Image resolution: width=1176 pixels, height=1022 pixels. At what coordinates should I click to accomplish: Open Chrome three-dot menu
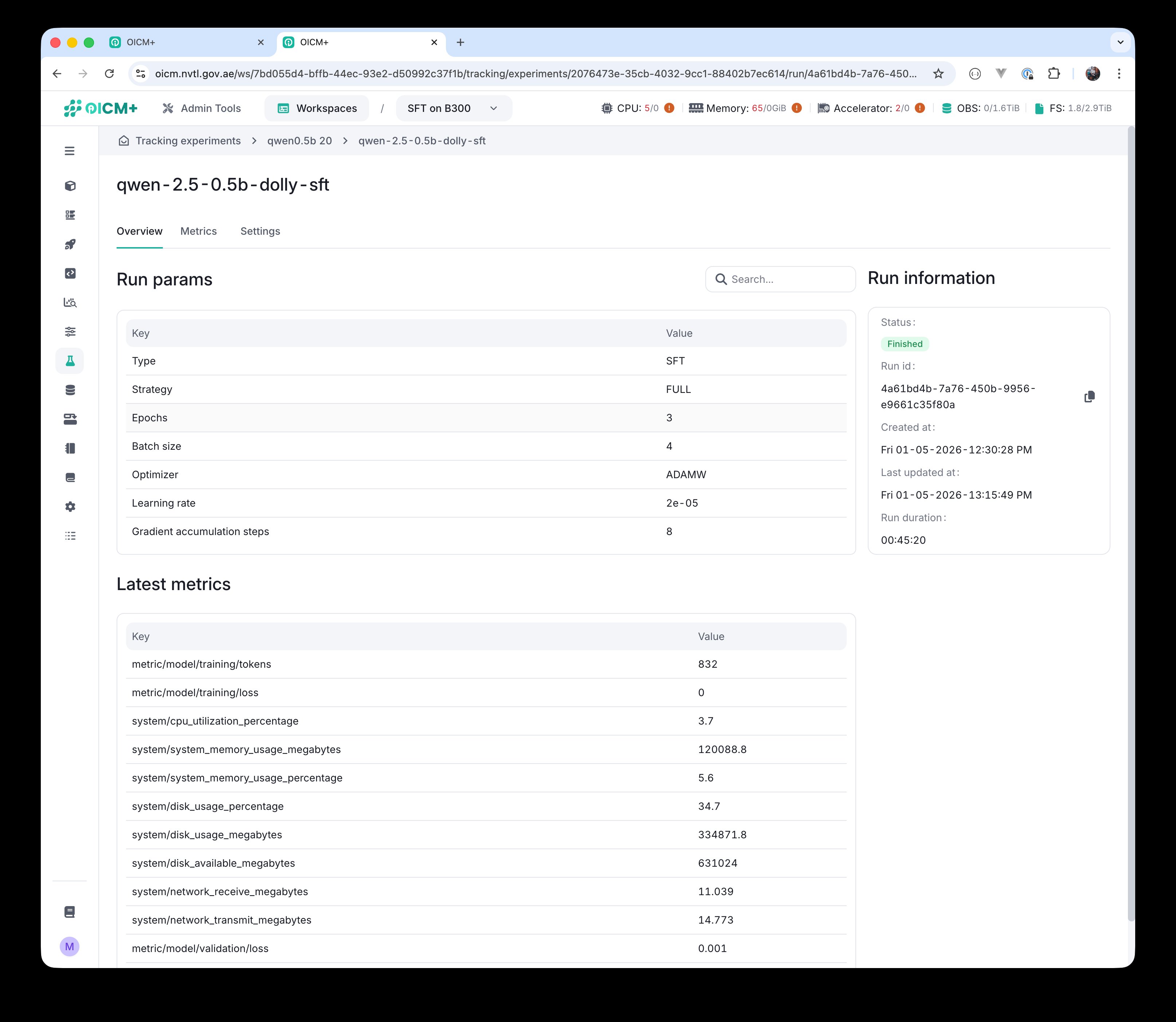pyautogui.click(x=1119, y=74)
